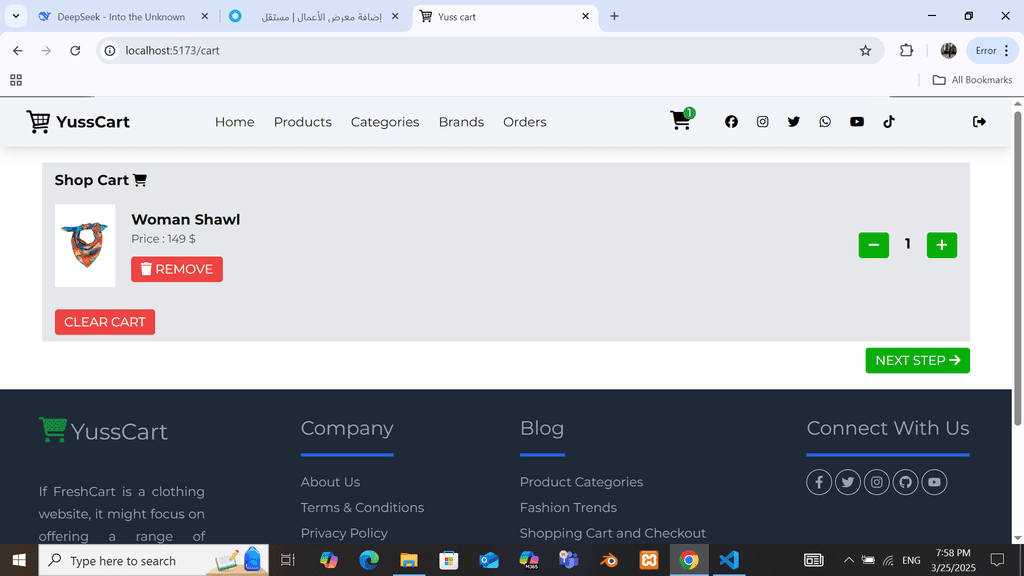Open the apps grid in bookmarks bar

tap(16, 80)
